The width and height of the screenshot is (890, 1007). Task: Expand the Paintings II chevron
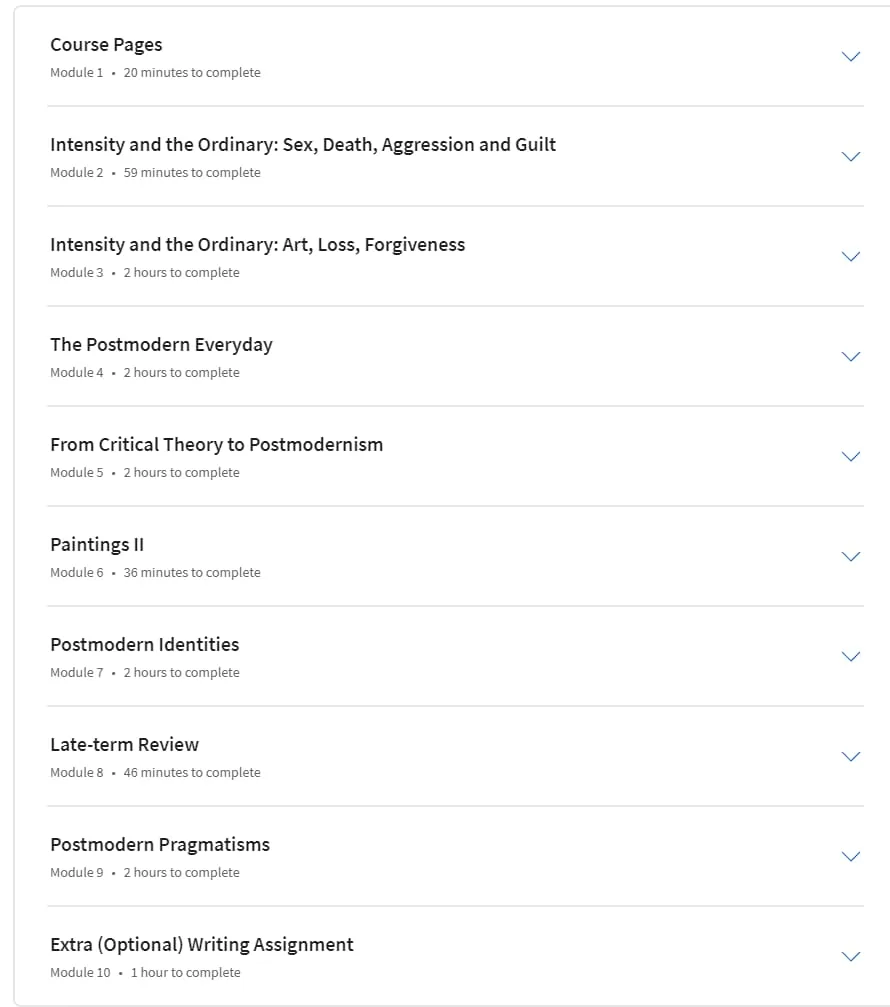851,556
